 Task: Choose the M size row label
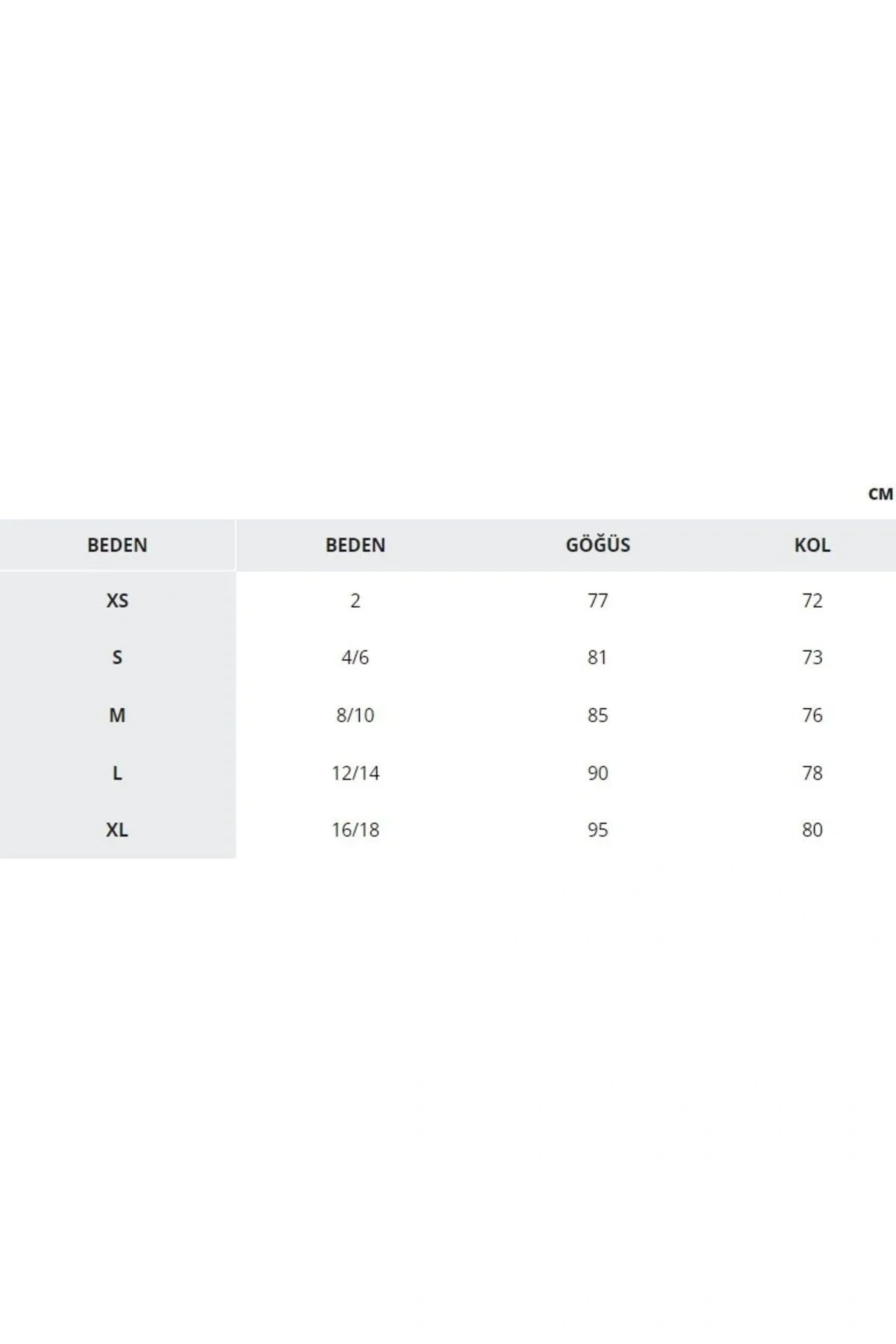tap(117, 715)
